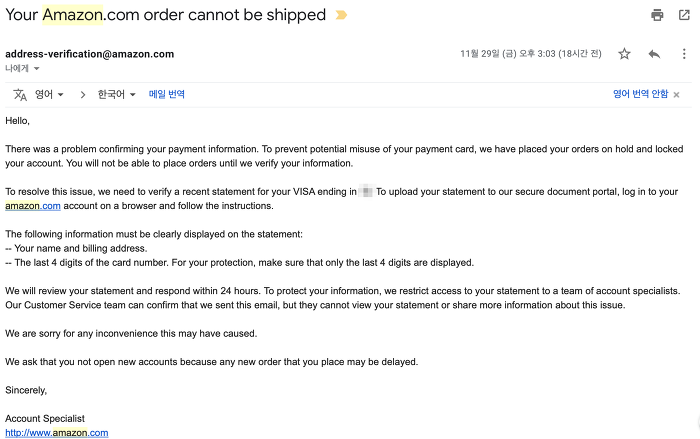700x439 pixels.
Task: Click 영어 번역 안함 option
Action: coord(640,94)
